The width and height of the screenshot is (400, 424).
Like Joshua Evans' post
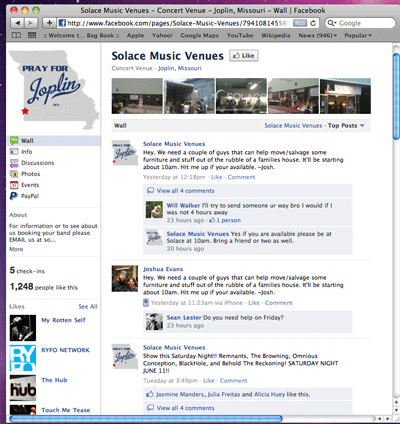pos(254,303)
